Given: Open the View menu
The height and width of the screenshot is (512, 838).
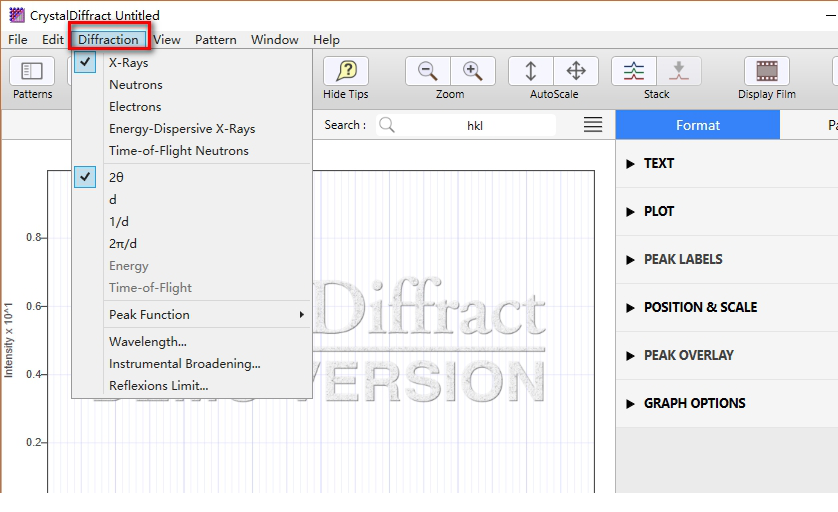Looking at the screenshot, I should pyautogui.click(x=167, y=40).
